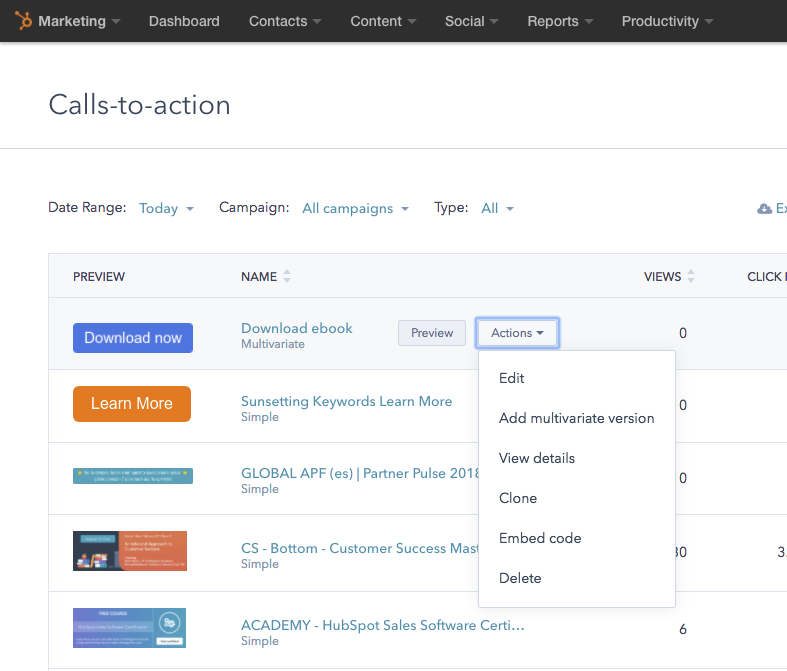Sort table by Views column arrows

click(x=691, y=277)
